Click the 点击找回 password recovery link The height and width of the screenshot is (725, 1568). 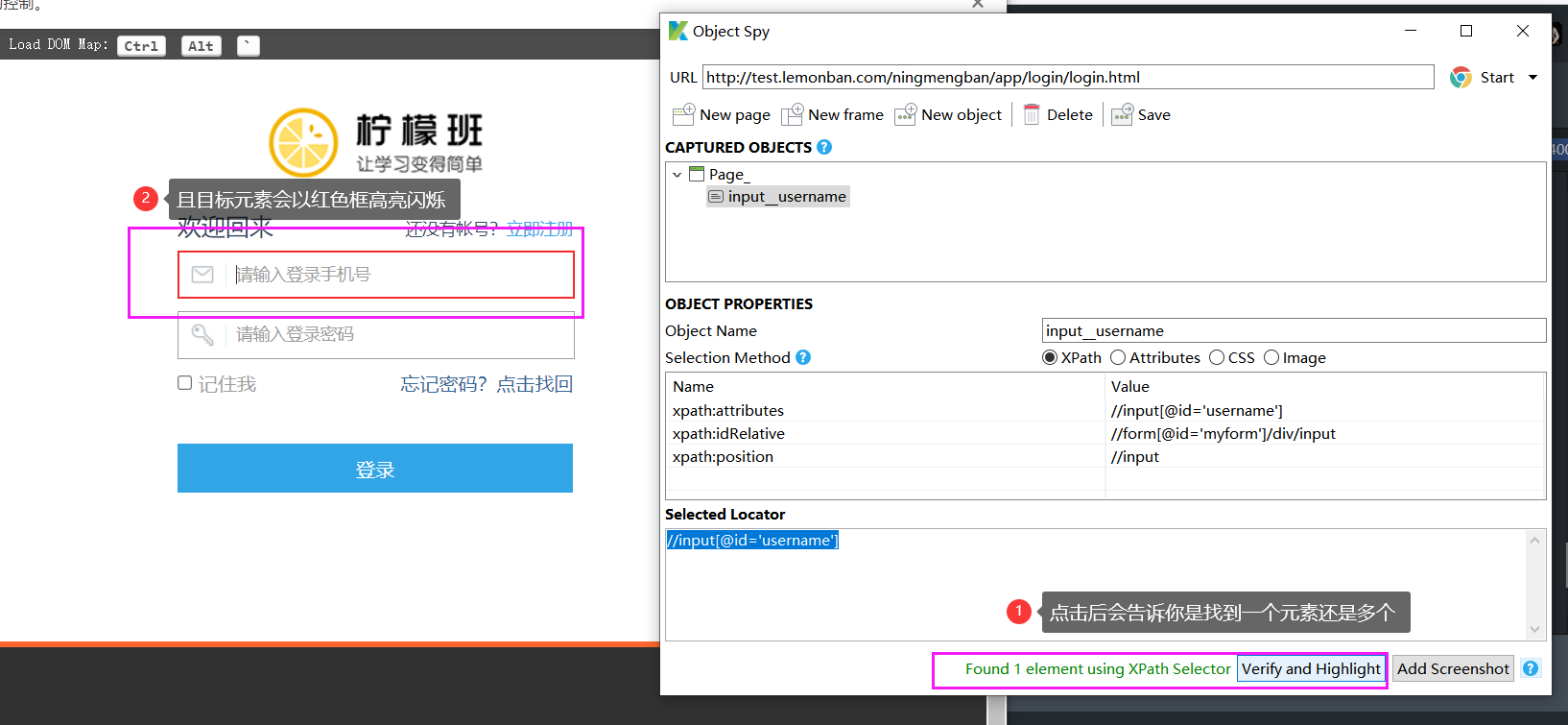[535, 384]
